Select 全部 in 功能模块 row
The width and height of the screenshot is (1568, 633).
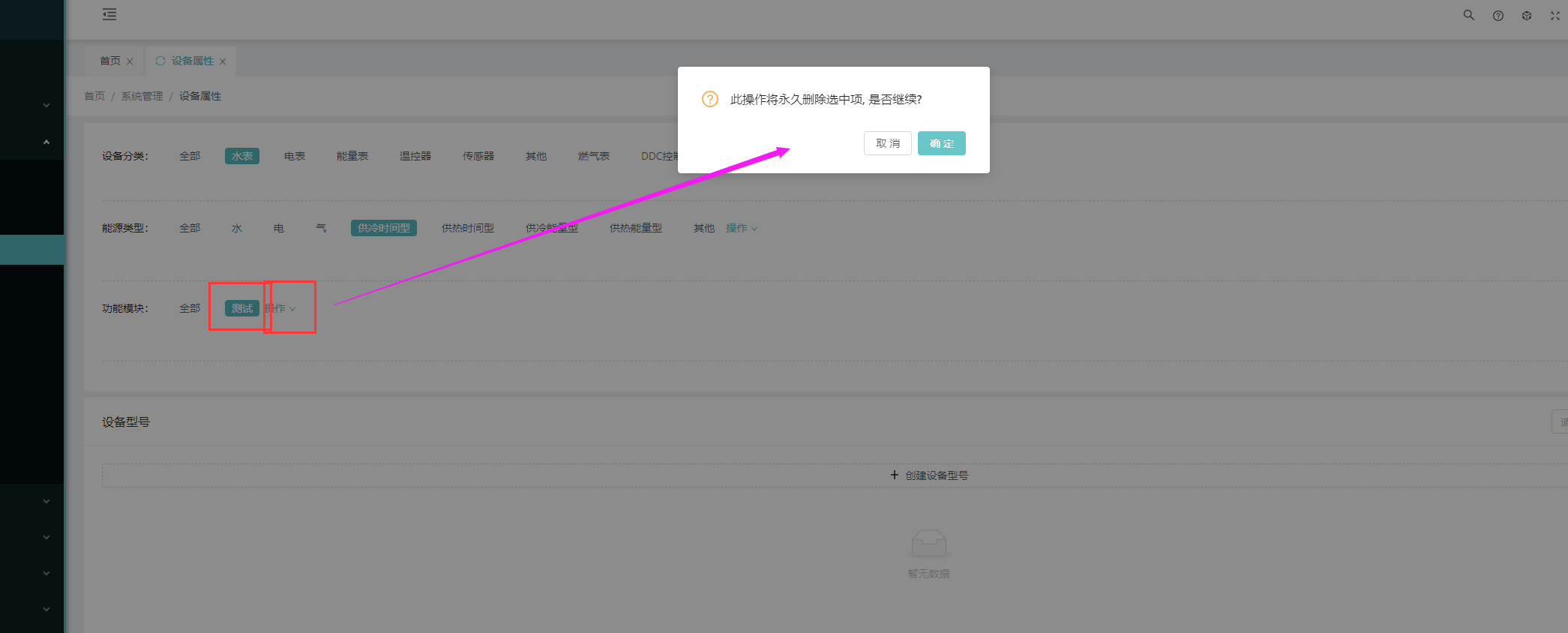190,308
